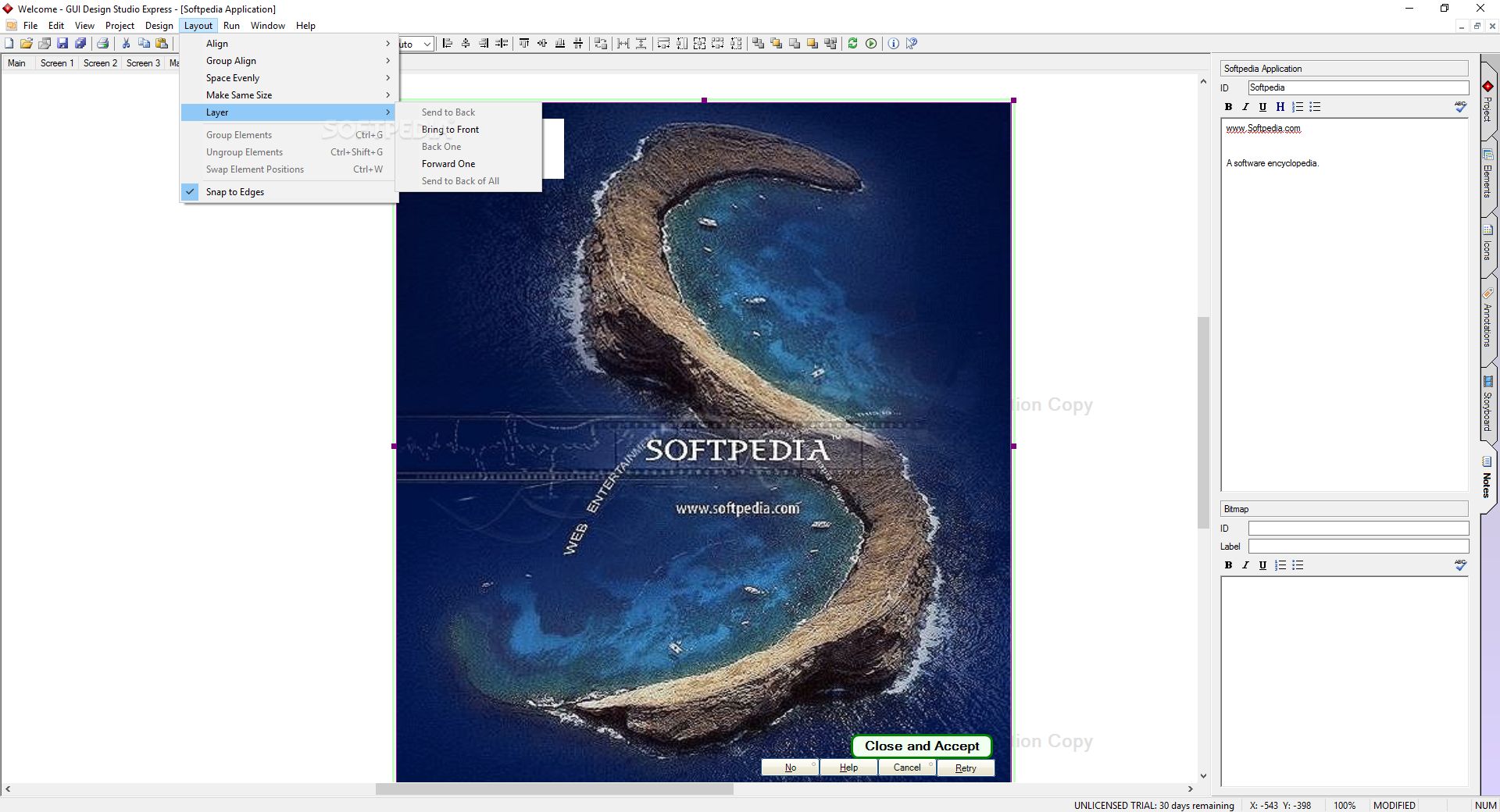
Task: Toggle bold in Bitmap notes toolbar
Action: pyautogui.click(x=1228, y=565)
